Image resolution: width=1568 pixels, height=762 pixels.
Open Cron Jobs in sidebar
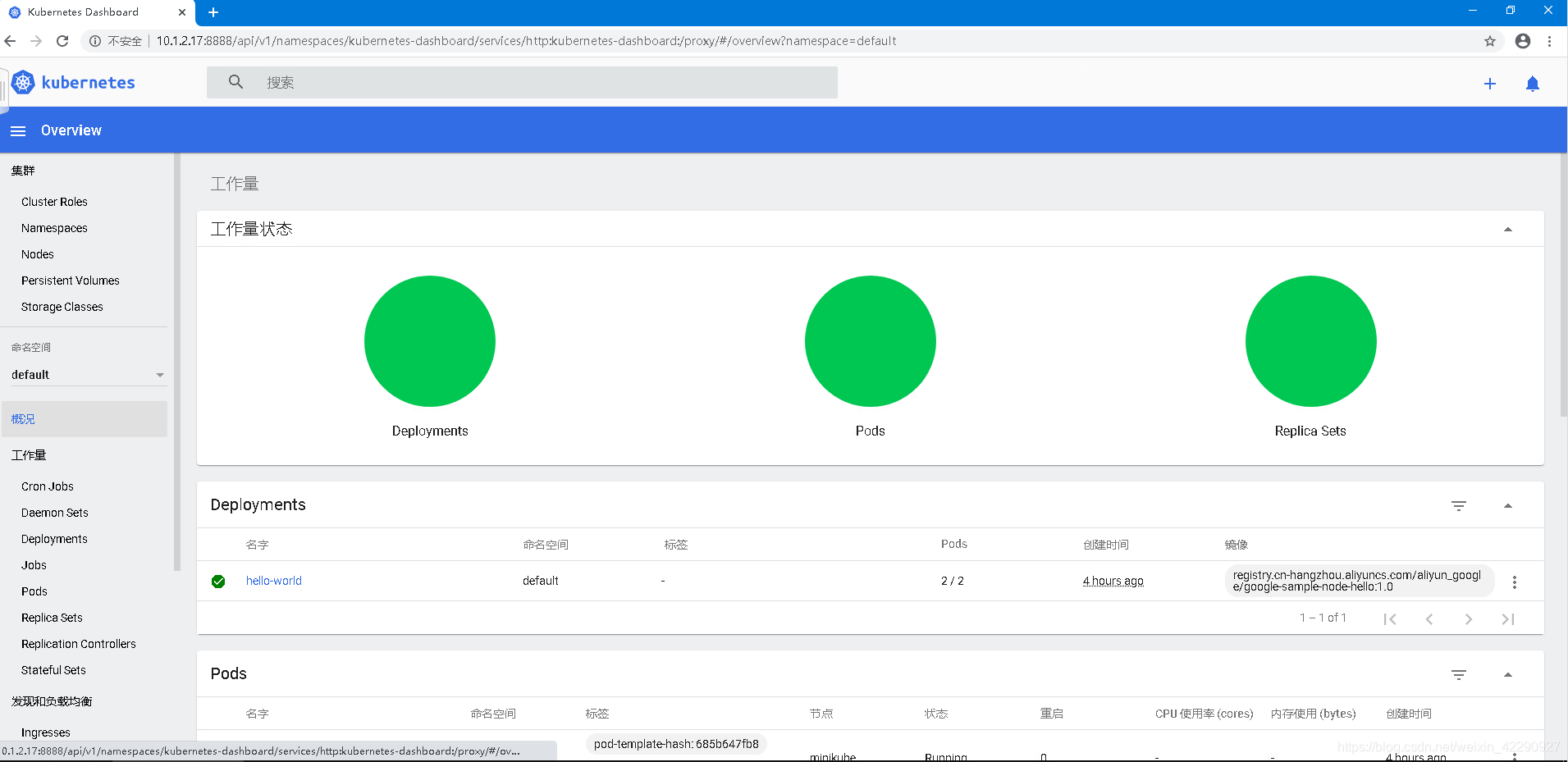tap(48, 486)
